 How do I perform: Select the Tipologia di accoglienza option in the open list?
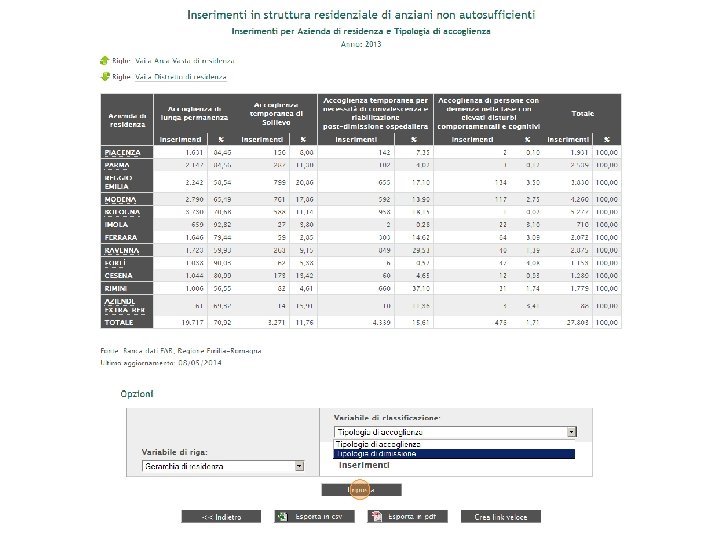(x=454, y=444)
